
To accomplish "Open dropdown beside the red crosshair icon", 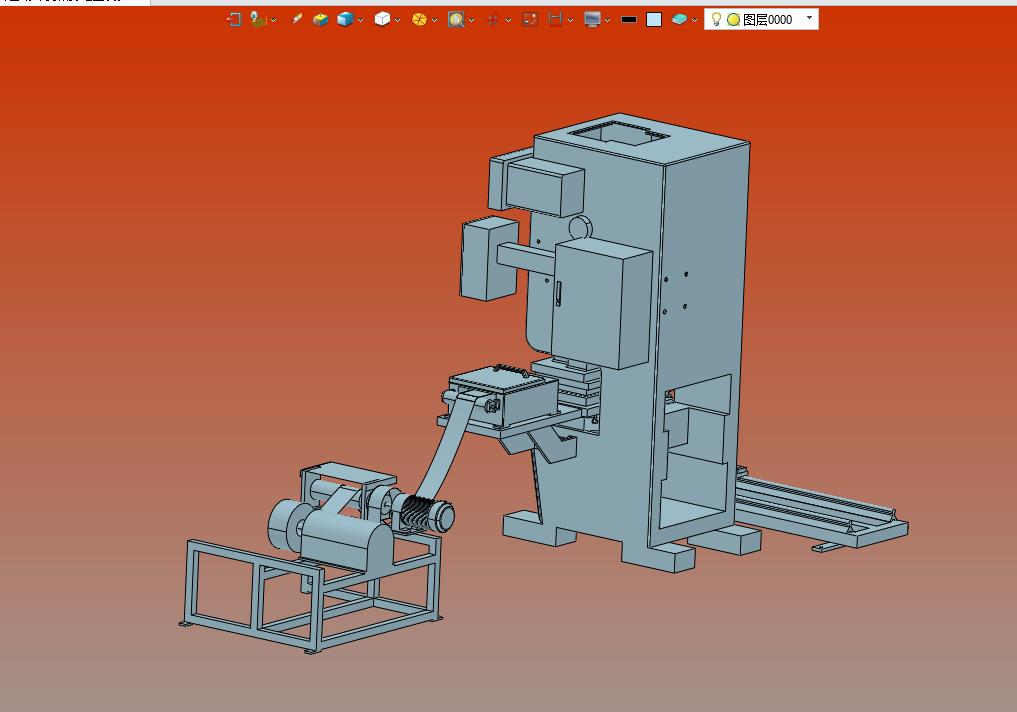I will coord(508,20).
